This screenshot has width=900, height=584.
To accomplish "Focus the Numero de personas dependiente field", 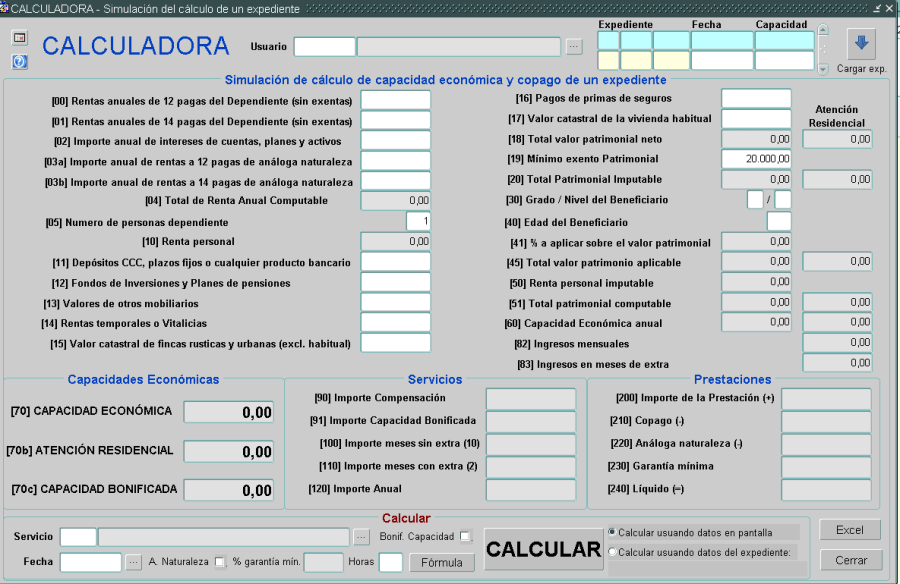I will (x=418, y=221).
